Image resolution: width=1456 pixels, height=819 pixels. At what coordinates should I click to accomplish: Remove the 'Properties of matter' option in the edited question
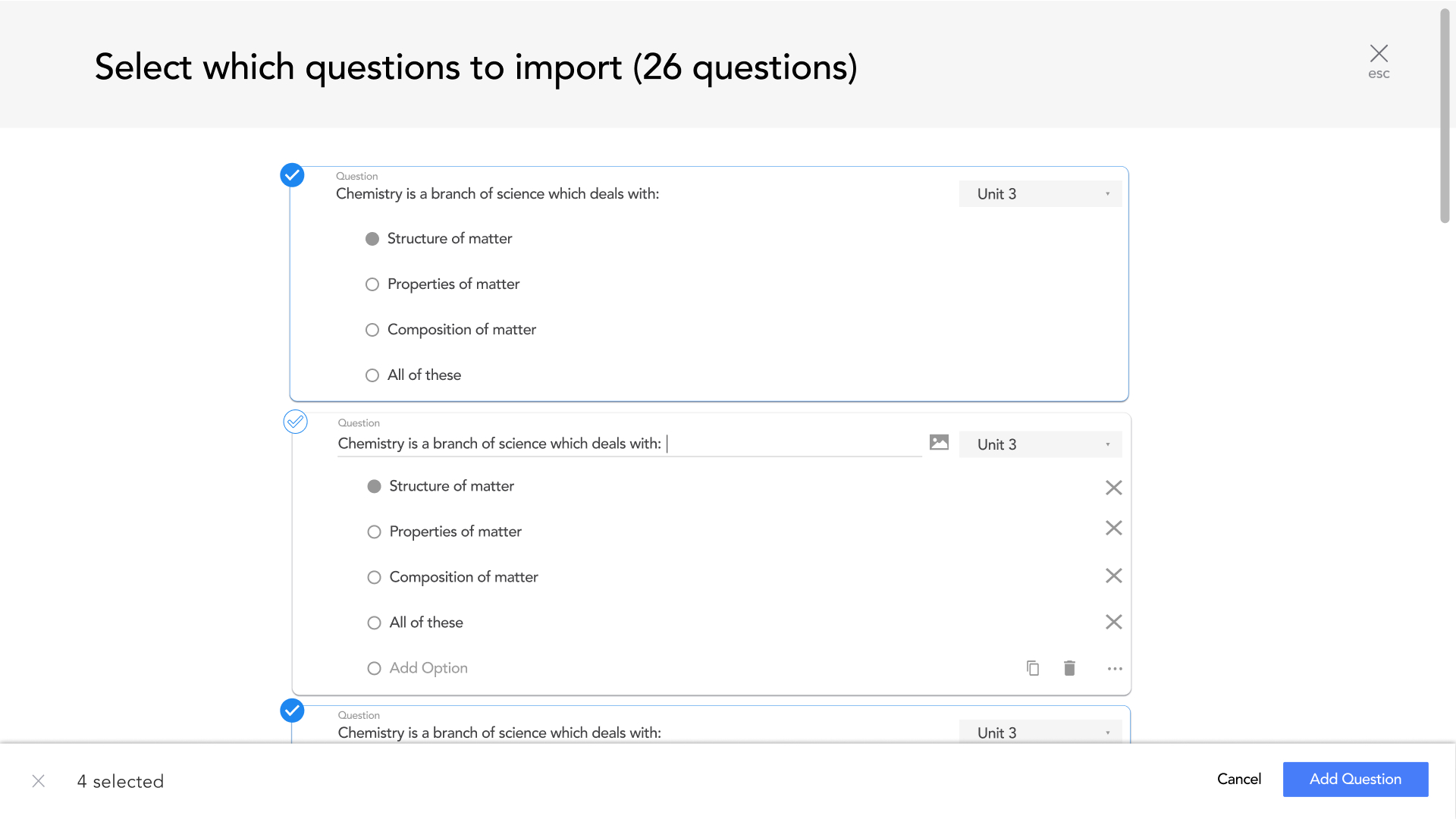point(1113,528)
